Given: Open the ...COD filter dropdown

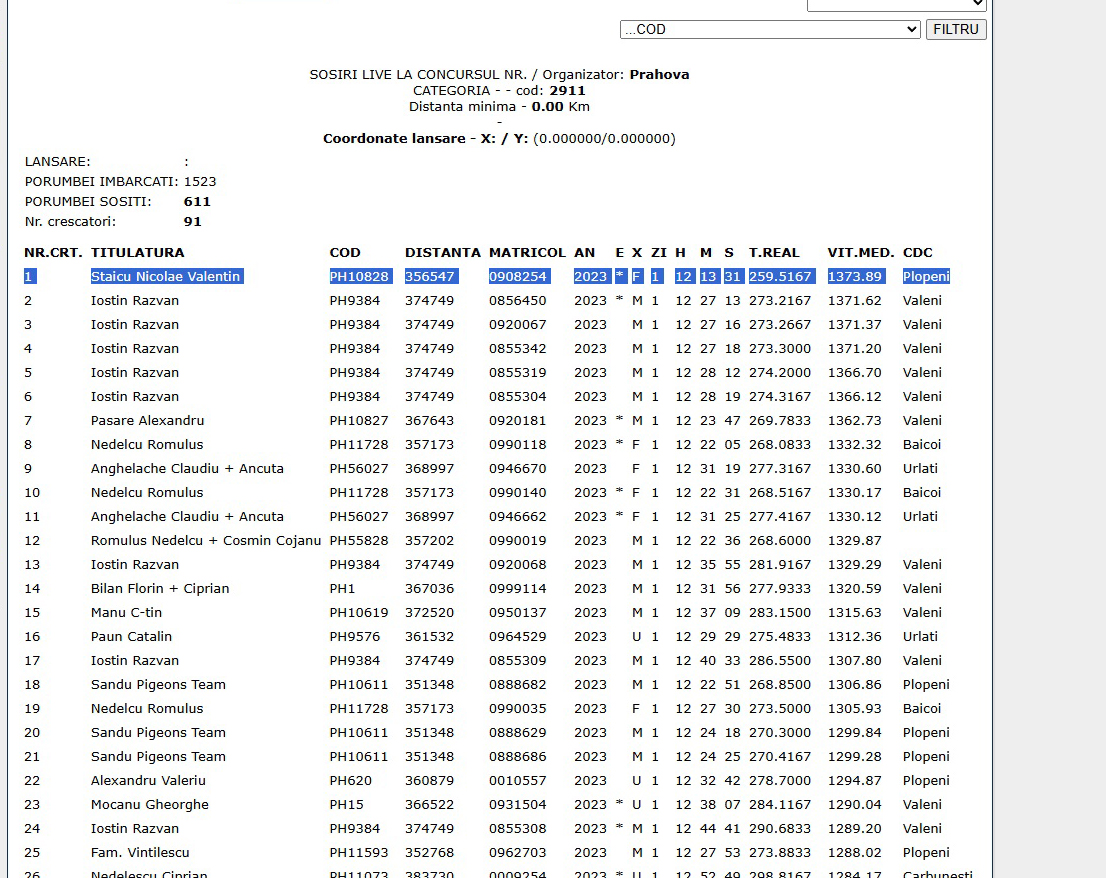Looking at the screenshot, I should tap(769, 29).
